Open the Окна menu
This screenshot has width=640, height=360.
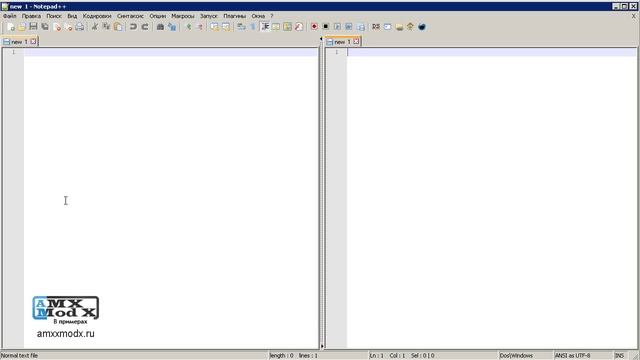[258, 16]
